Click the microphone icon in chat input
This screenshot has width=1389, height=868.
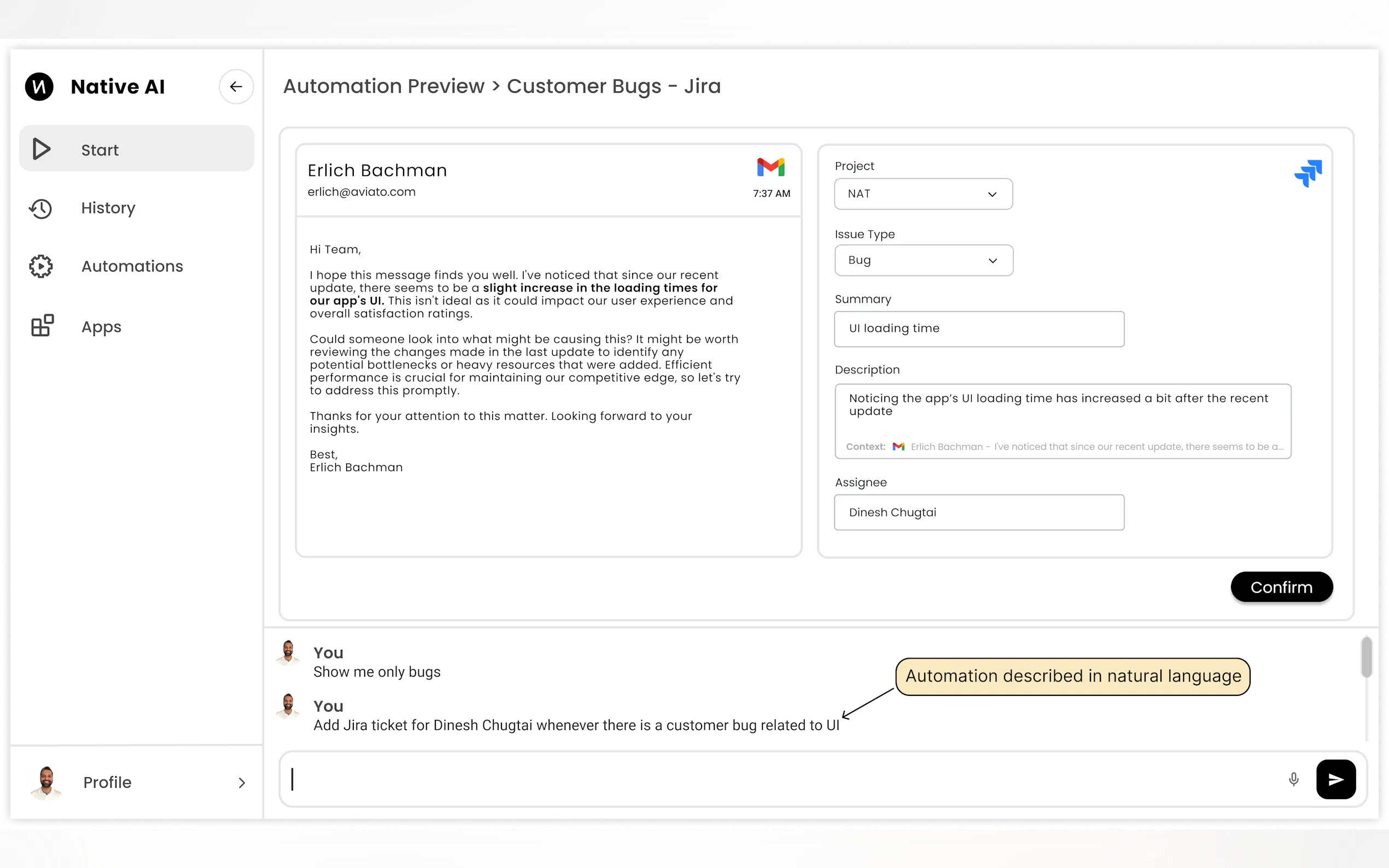[x=1293, y=779]
